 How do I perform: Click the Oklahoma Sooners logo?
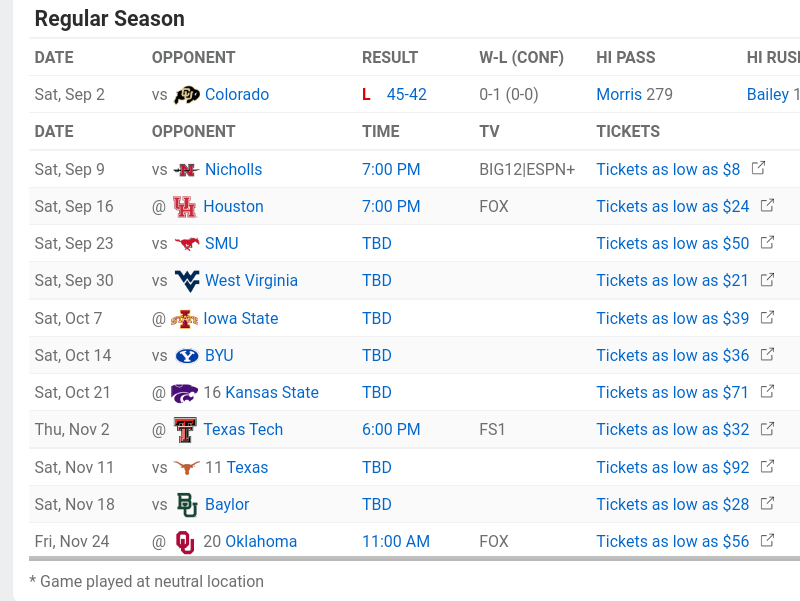click(x=185, y=542)
